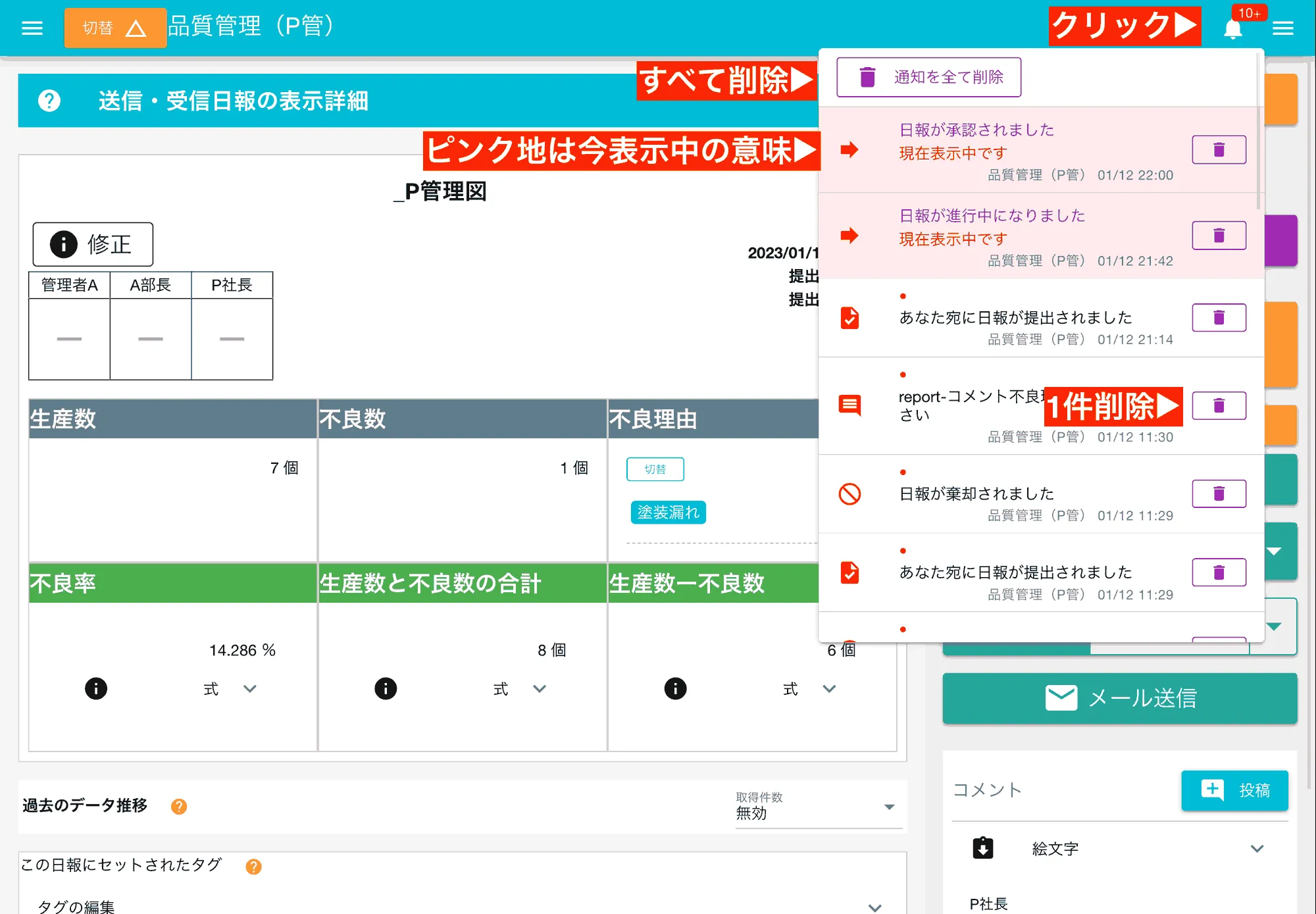1316x914 pixels.
Task: Click the help icon in the blue header
Action: point(48,100)
